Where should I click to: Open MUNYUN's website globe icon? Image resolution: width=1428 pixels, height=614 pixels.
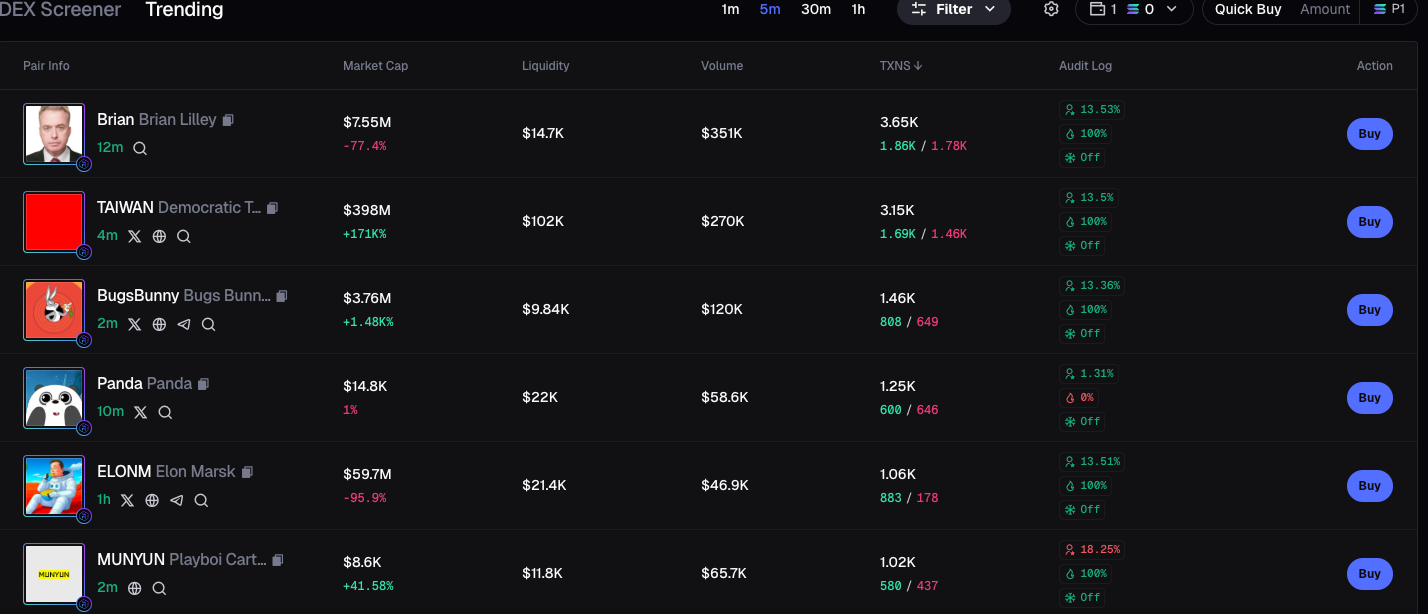135,588
